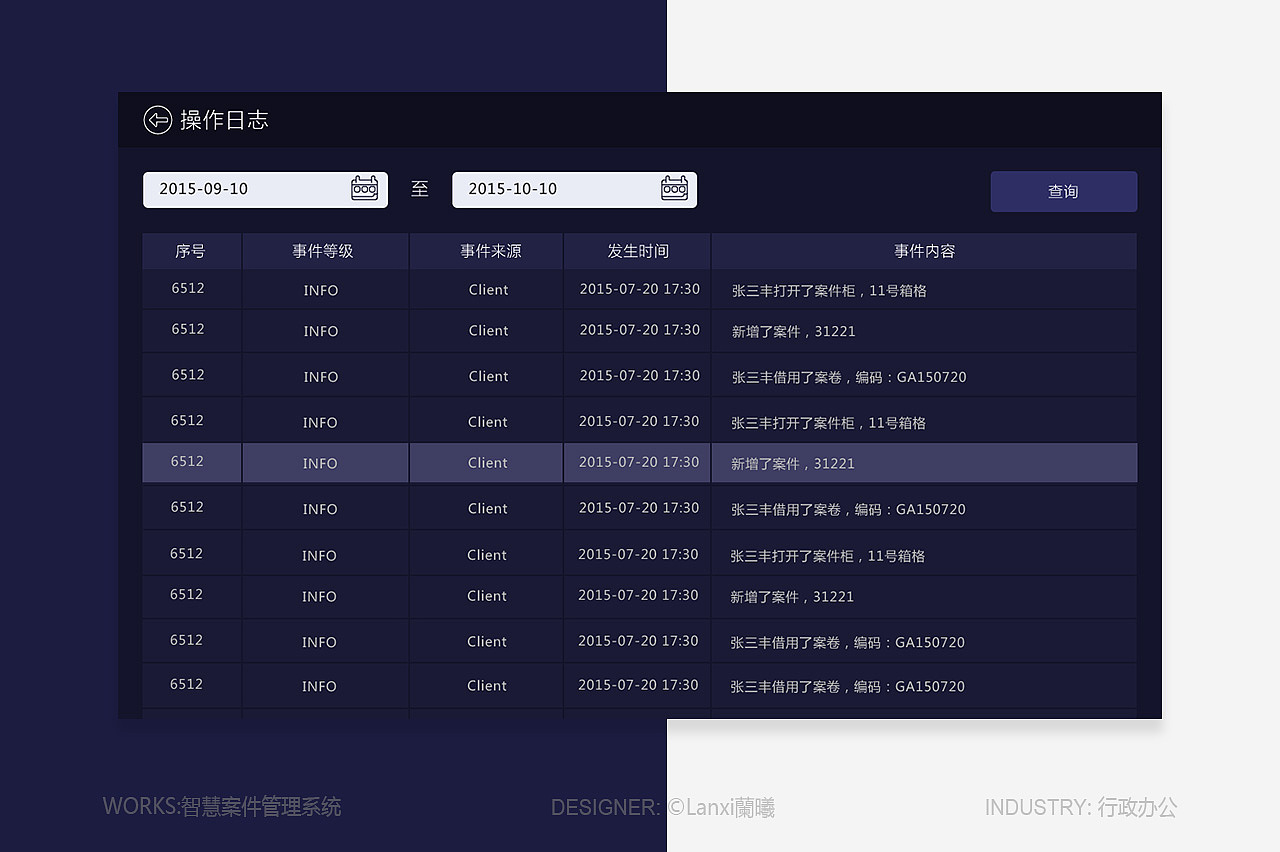Select the 事件来源 column header

(x=486, y=251)
